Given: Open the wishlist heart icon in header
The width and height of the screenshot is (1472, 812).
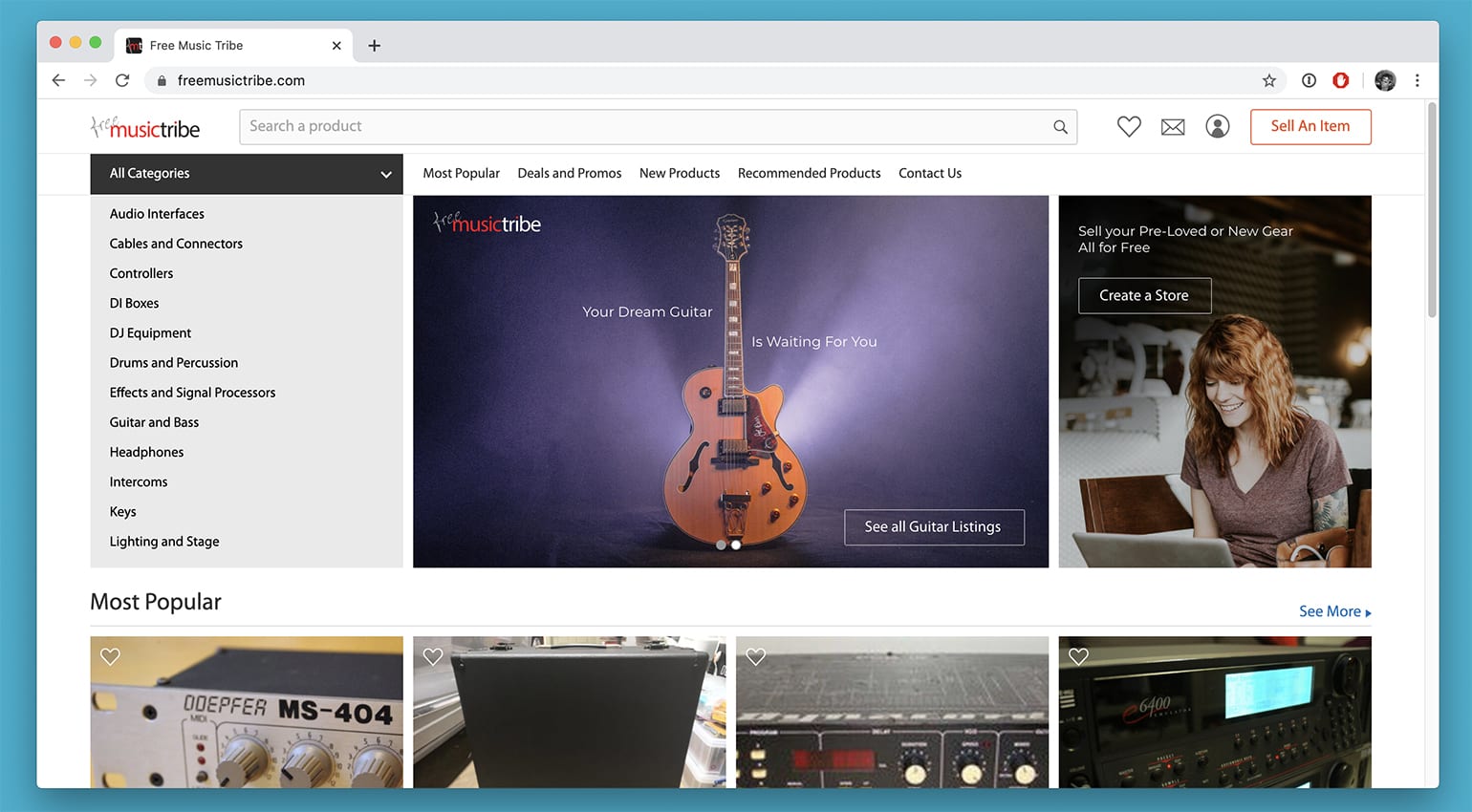Looking at the screenshot, I should tap(1129, 126).
